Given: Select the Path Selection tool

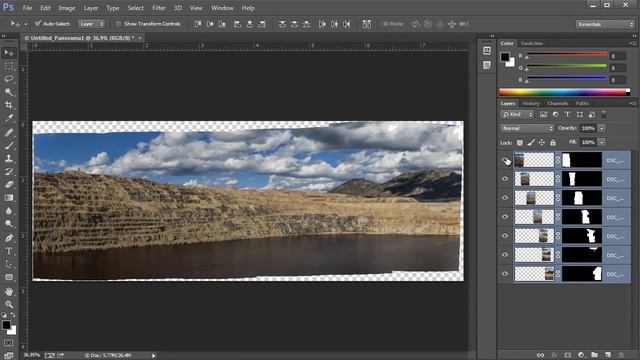Looking at the screenshot, I should [9, 264].
